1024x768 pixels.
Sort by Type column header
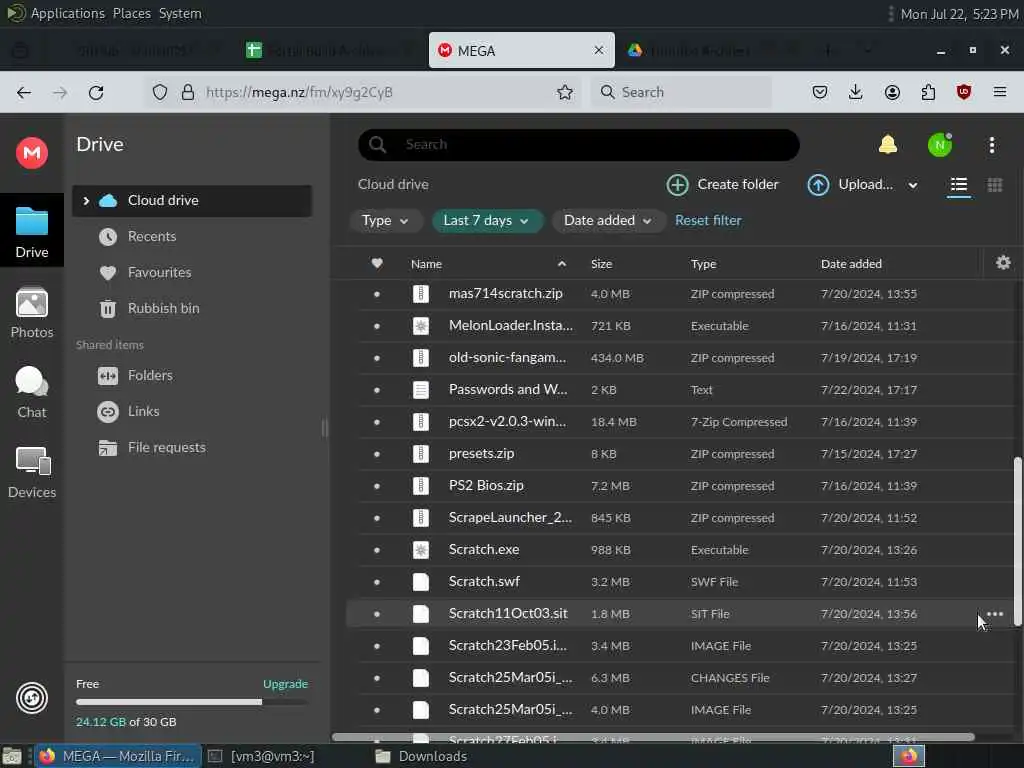coord(703,264)
